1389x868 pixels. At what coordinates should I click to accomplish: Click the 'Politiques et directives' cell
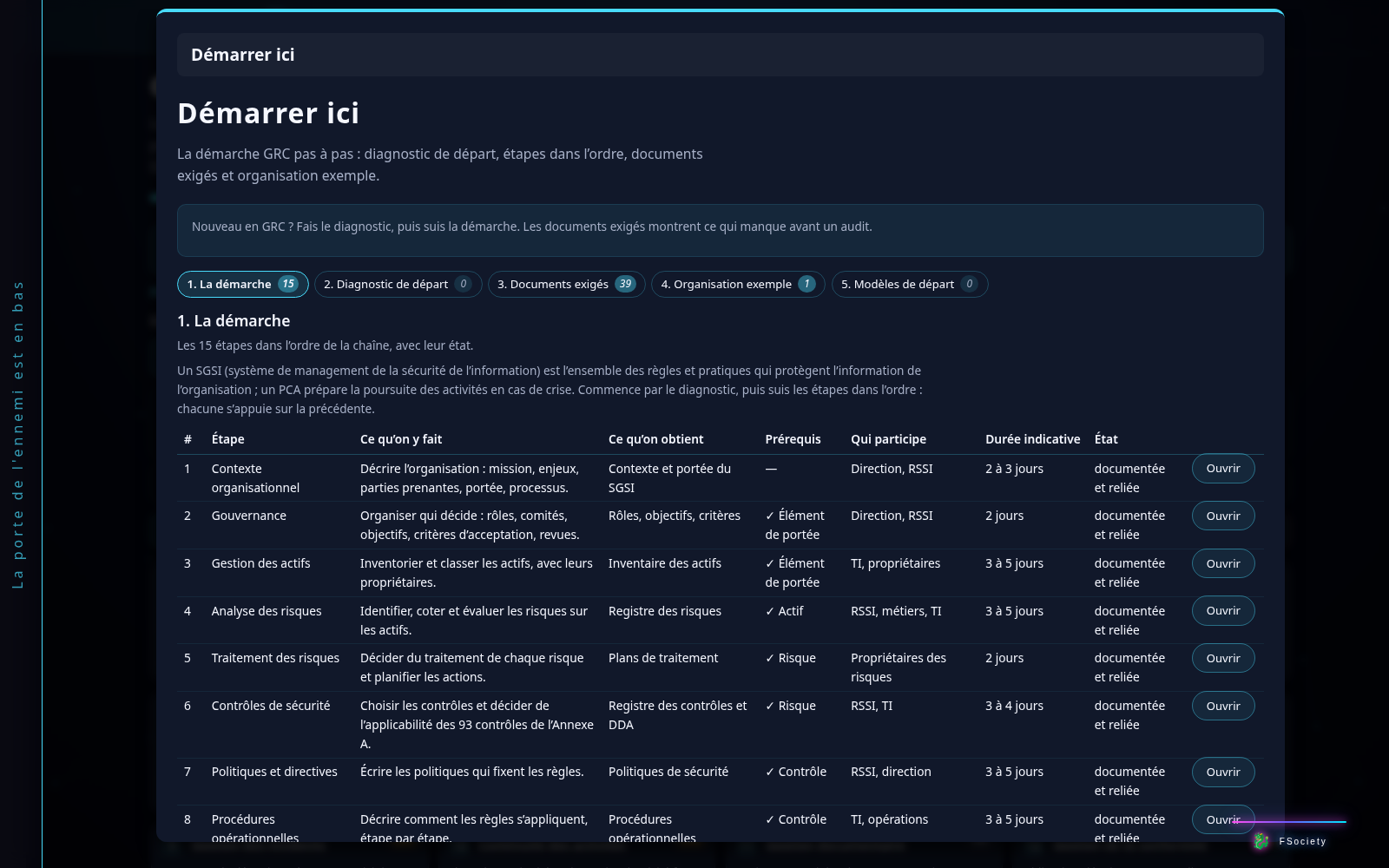(274, 772)
